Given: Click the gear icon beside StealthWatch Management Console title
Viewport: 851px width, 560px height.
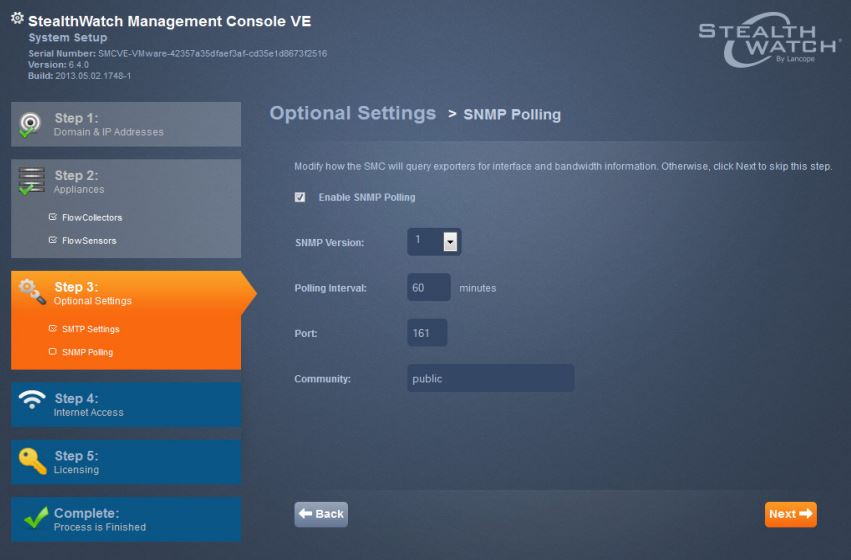Looking at the screenshot, I should [17, 18].
